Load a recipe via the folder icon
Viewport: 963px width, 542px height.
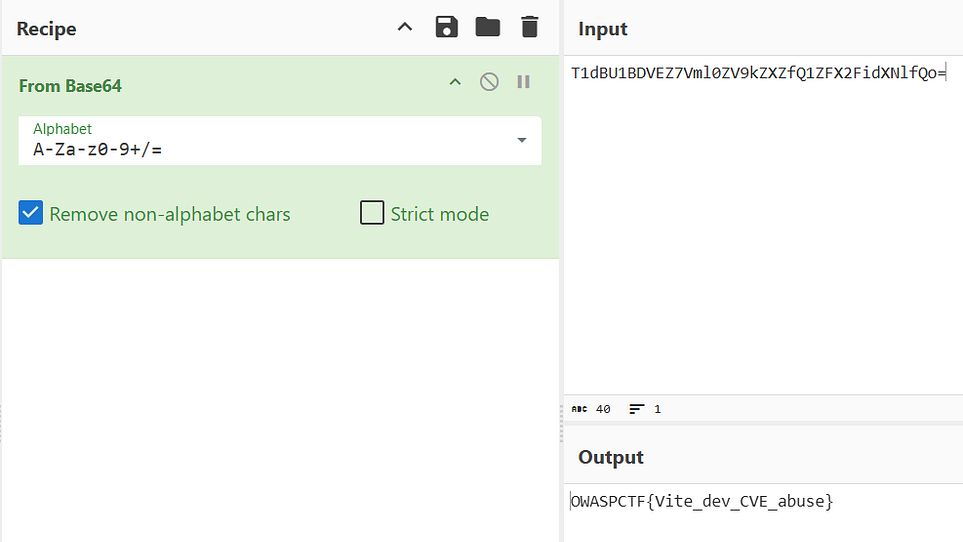pos(488,27)
